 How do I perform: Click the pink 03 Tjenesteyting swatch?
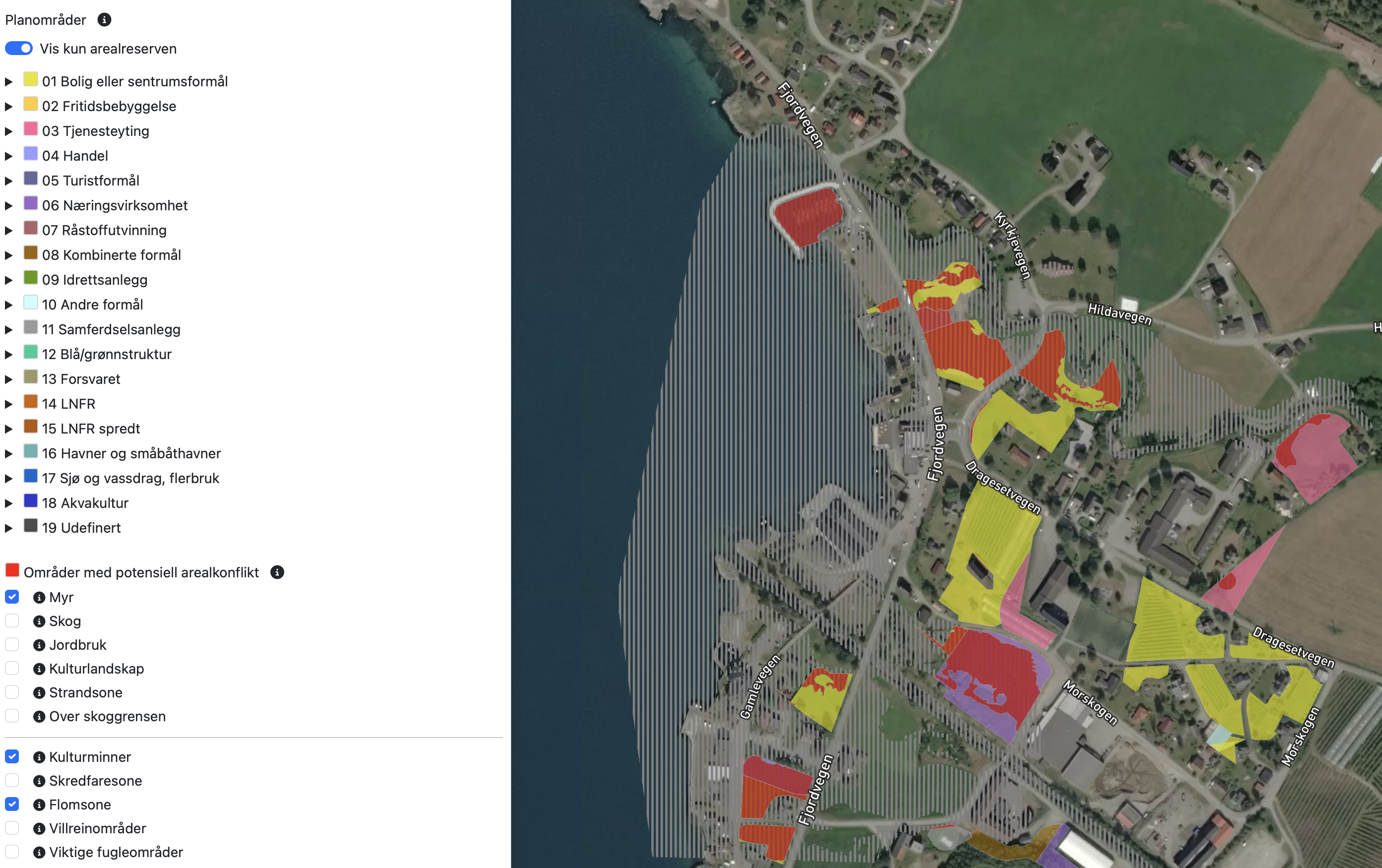coord(30,129)
